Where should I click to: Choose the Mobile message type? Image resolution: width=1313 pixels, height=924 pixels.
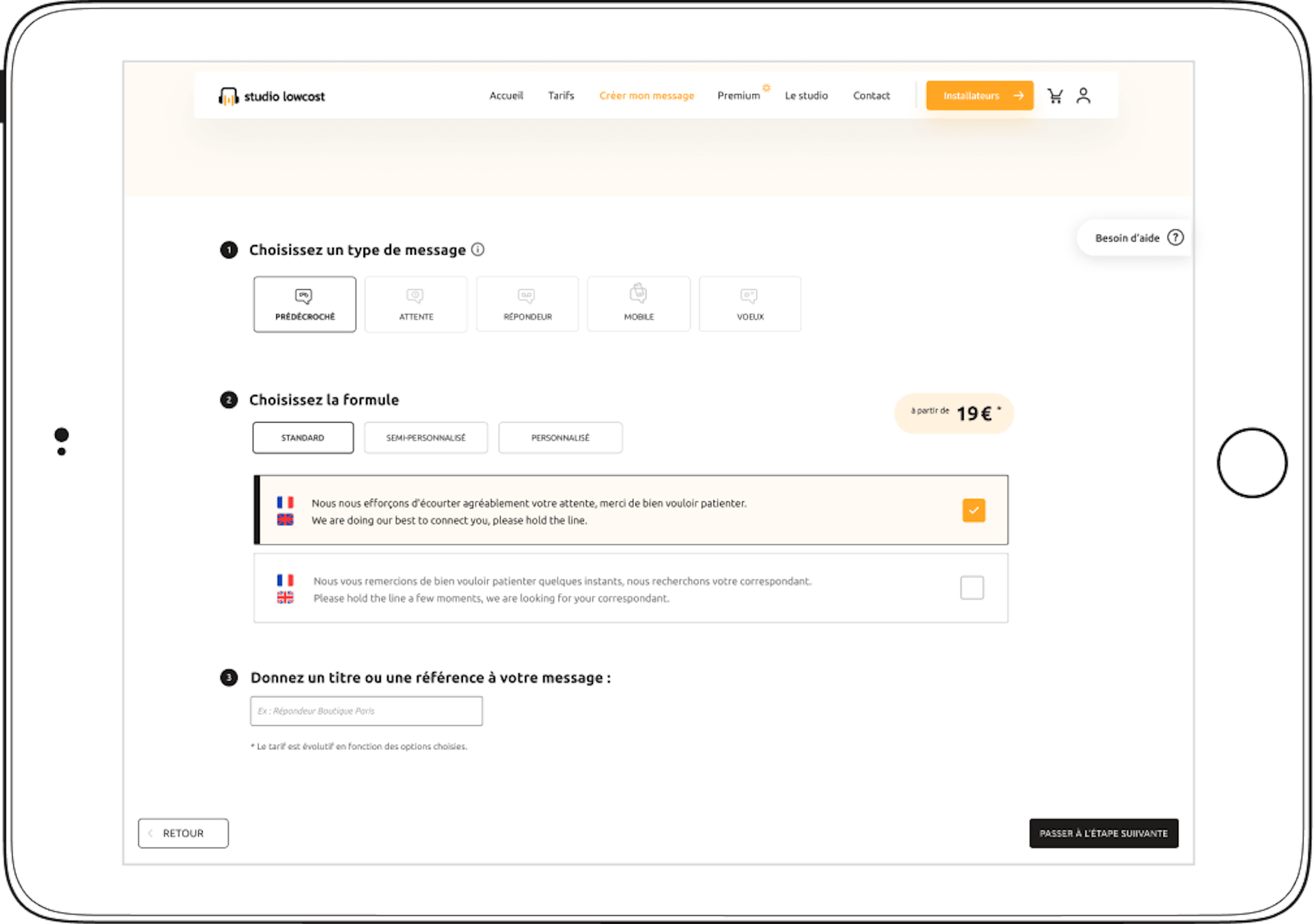(639, 304)
